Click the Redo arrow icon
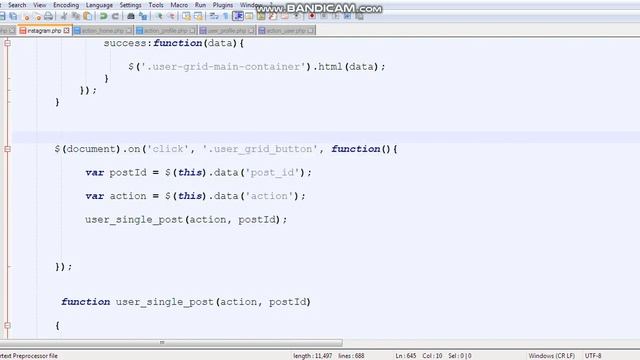Screen dimensions: 640x360 (115, 16)
